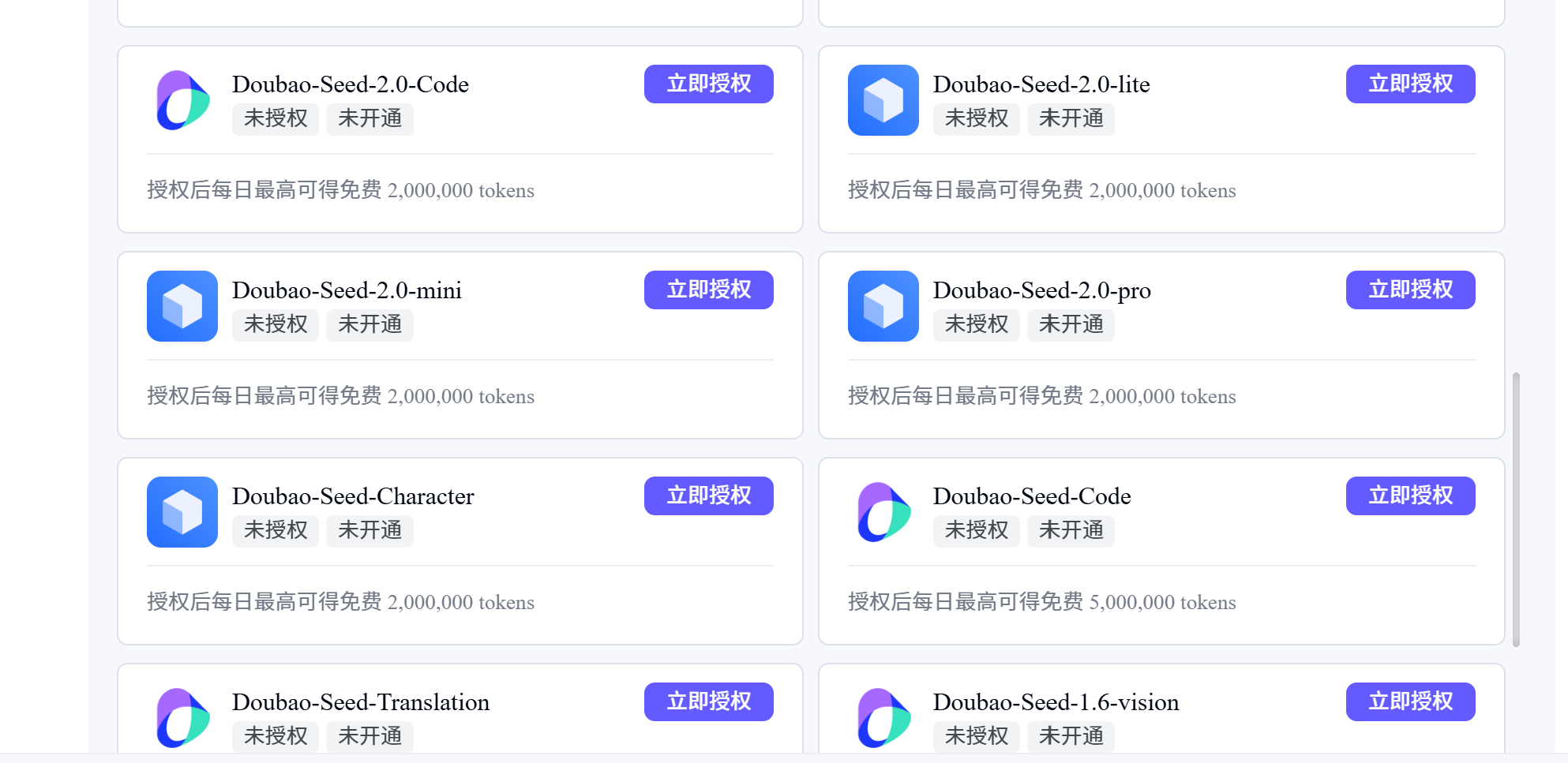Click the free tokens note for Doubao-Seed-2.0-pro
The height and width of the screenshot is (763, 1568).
1042,397
